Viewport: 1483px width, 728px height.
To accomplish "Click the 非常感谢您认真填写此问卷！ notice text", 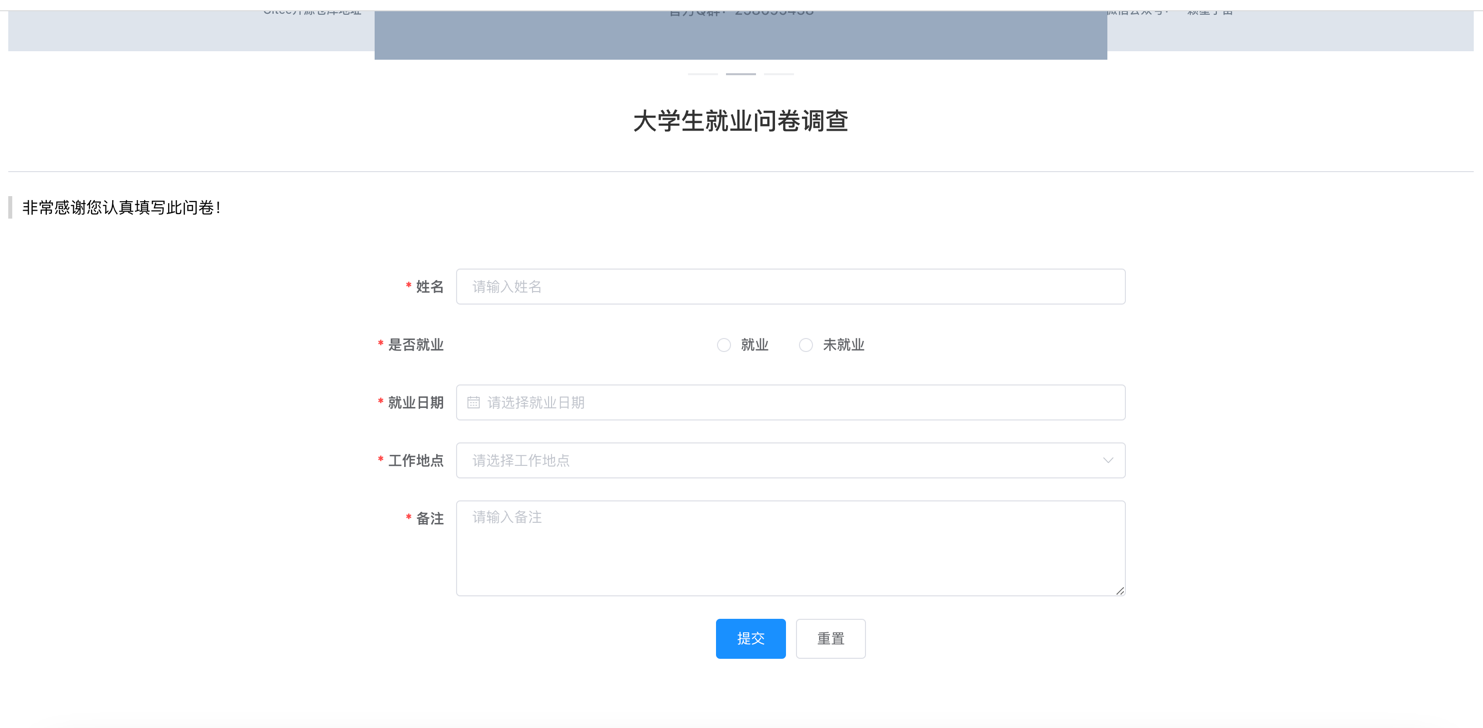I will pyautogui.click(x=121, y=208).
